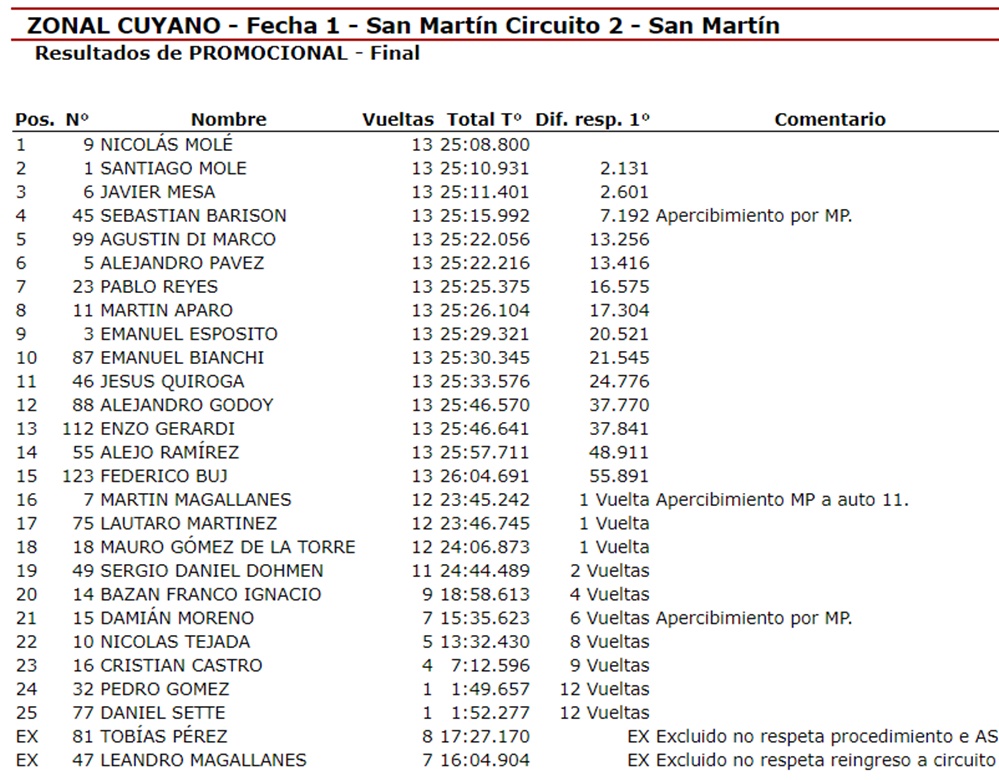The height and width of the screenshot is (780, 999).
Task: Click the ZONAL CUYANO page title
Action: pyautogui.click(x=403, y=25)
